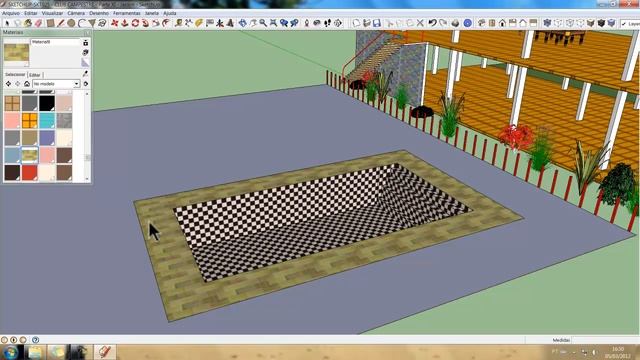
Task: Open File Explorer from taskbar
Action: [36, 352]
